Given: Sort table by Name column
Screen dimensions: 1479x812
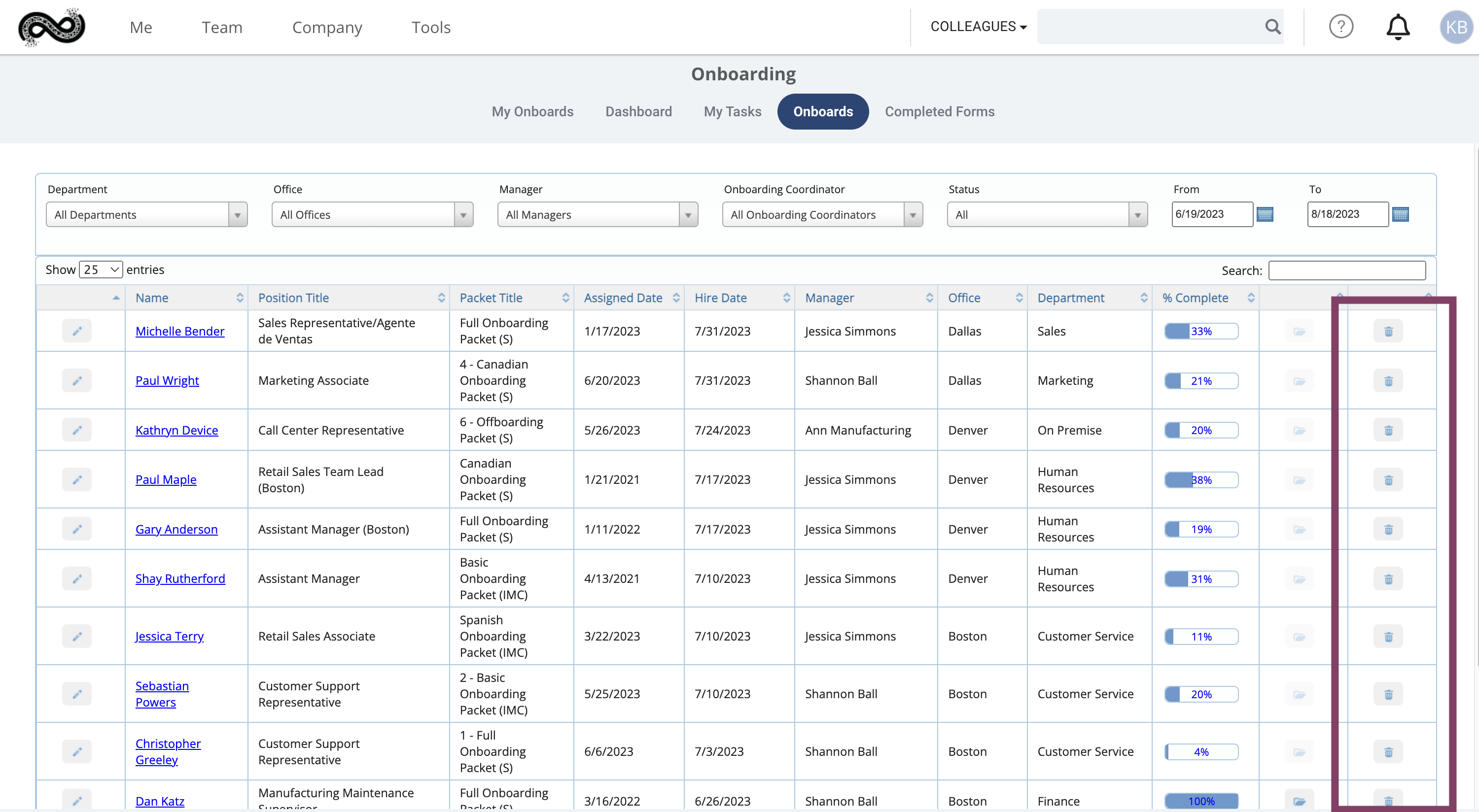Looking at the screenshot, I should (x=187, y=297).
